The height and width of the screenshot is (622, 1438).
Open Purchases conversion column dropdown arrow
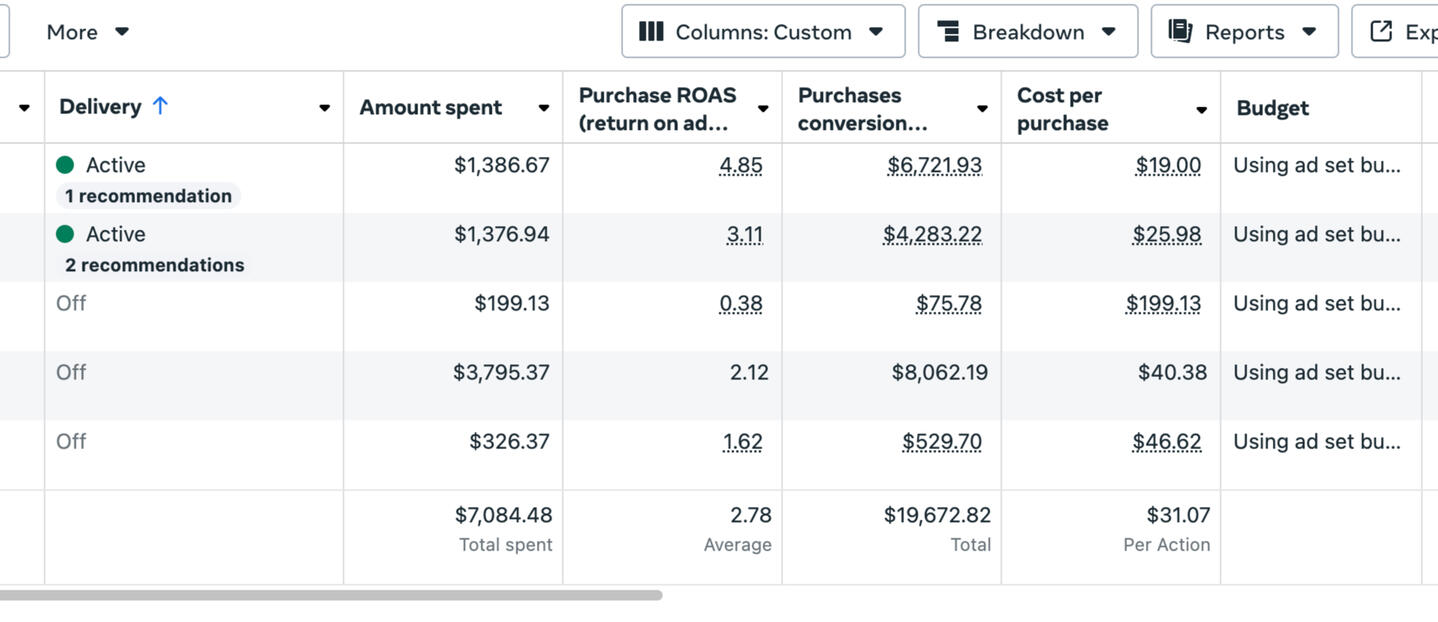point(982,109)
